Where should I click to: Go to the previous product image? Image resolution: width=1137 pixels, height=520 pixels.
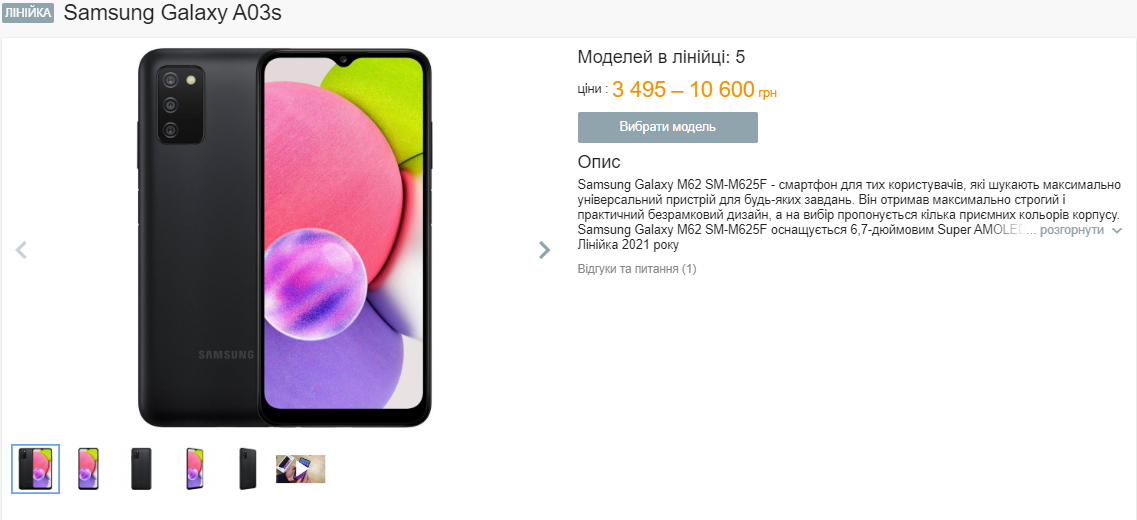pos(21,250)
